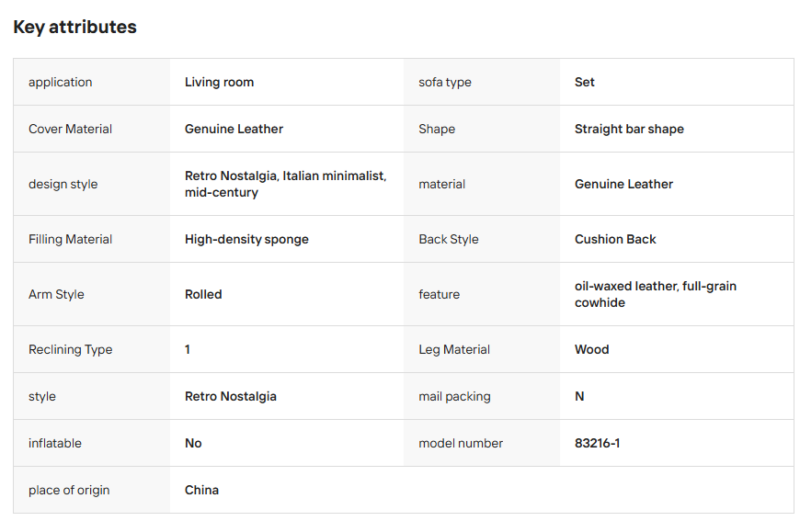Select the Set sofa type value

click(x=584, y=82)
